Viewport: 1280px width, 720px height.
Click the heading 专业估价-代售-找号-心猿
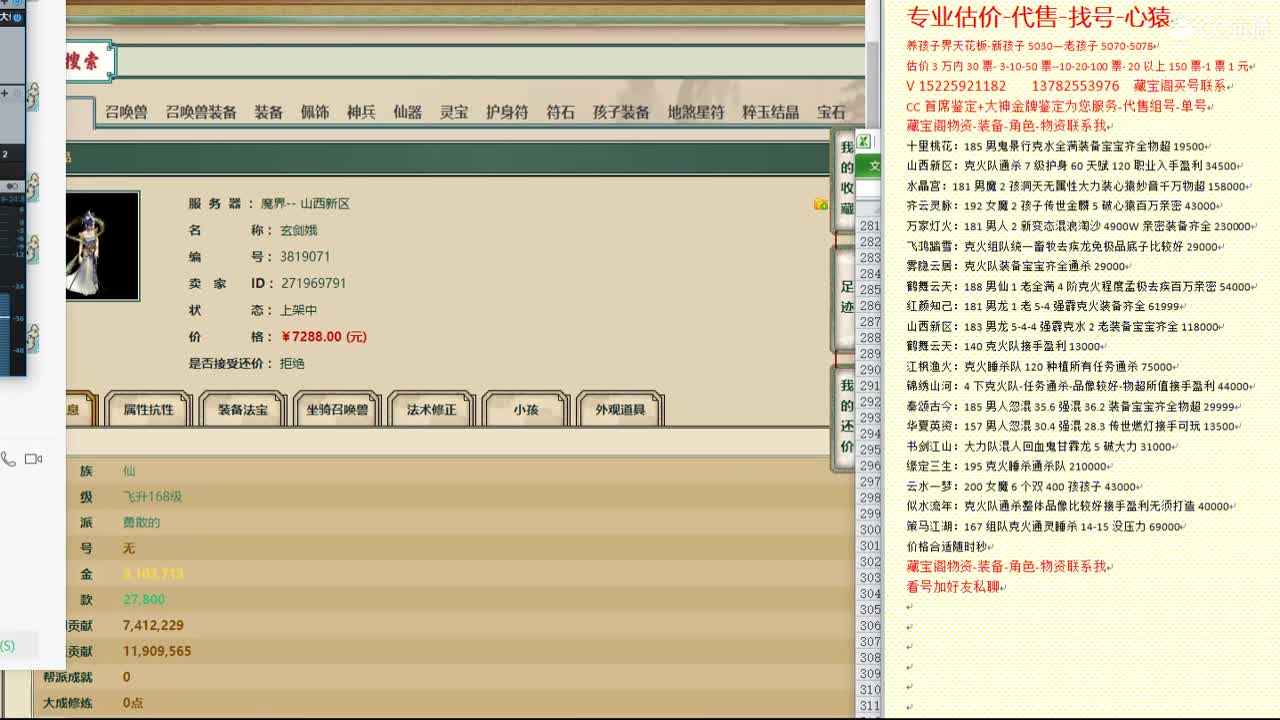pos(1038,17)
